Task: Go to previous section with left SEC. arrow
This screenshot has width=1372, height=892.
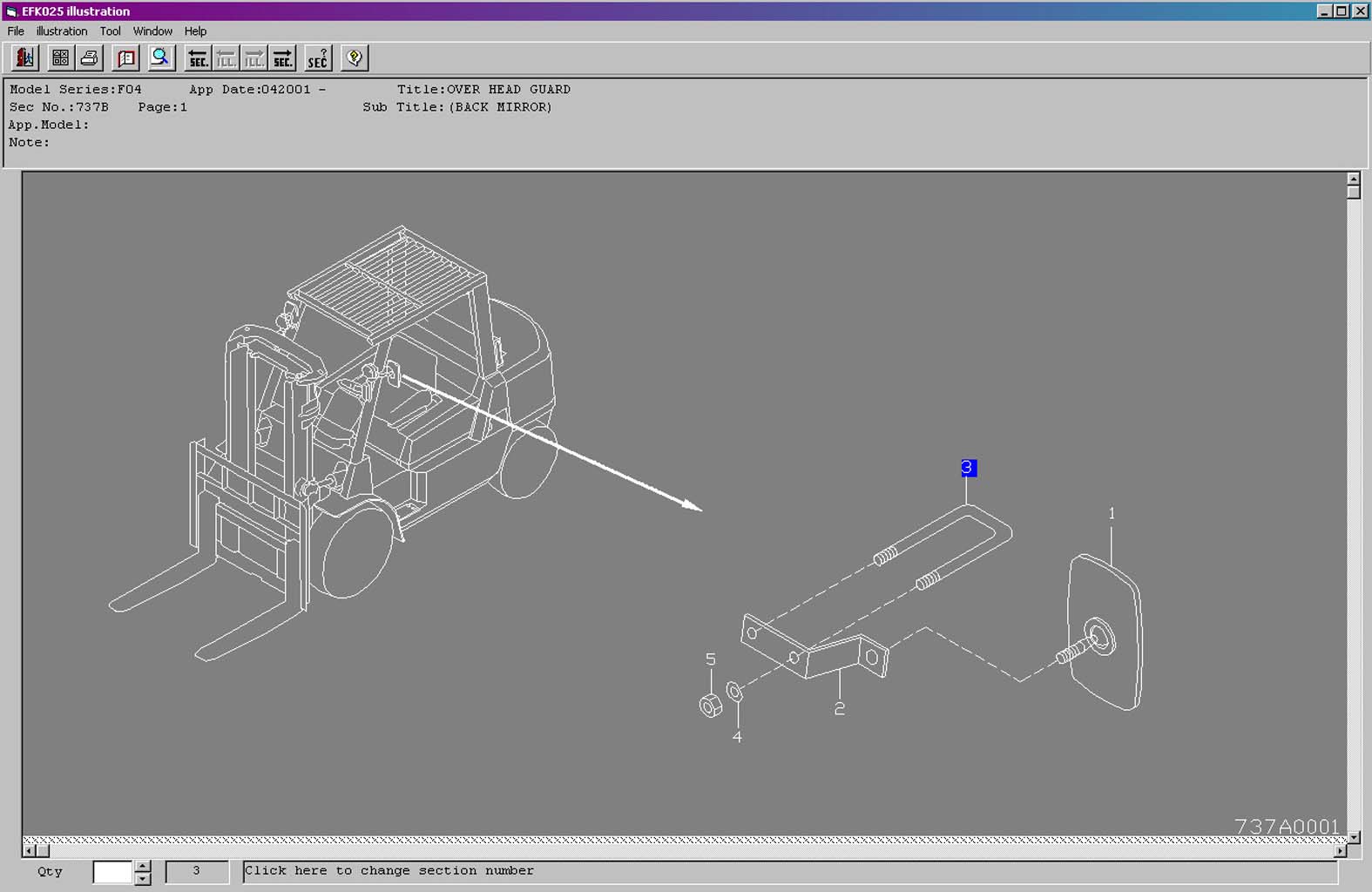Action: tap(198, 58)
